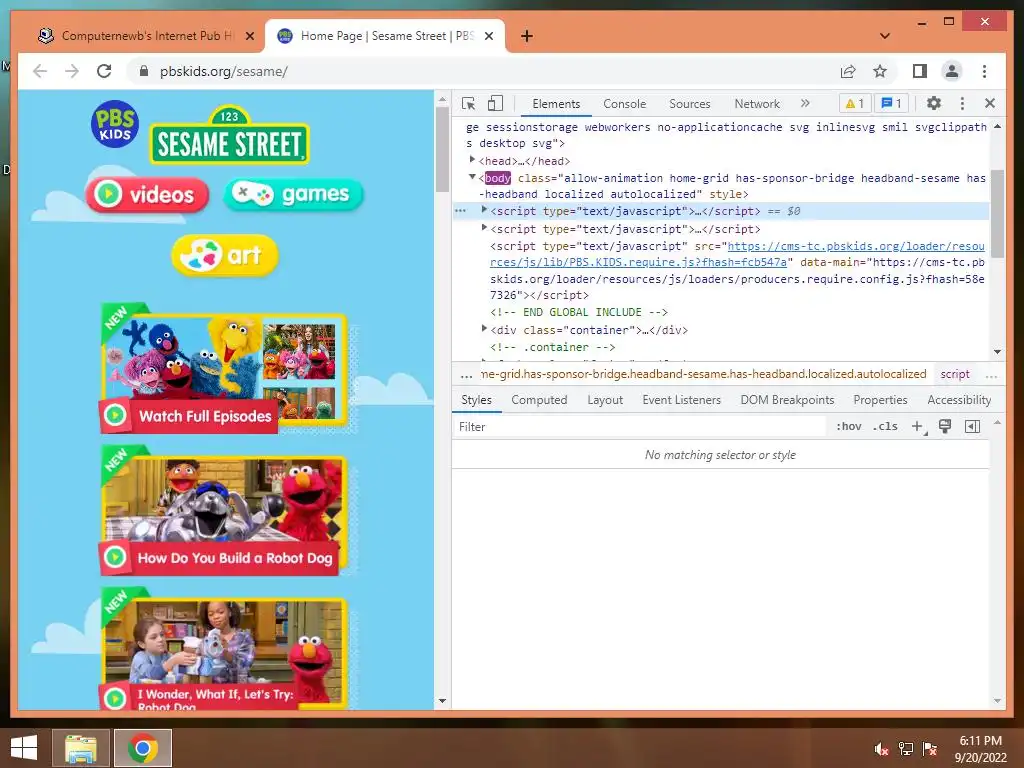The width and height of the screenshot is (1024, 768).
Task: Open DevTools settings gear
Action: (x=934, y=103)
